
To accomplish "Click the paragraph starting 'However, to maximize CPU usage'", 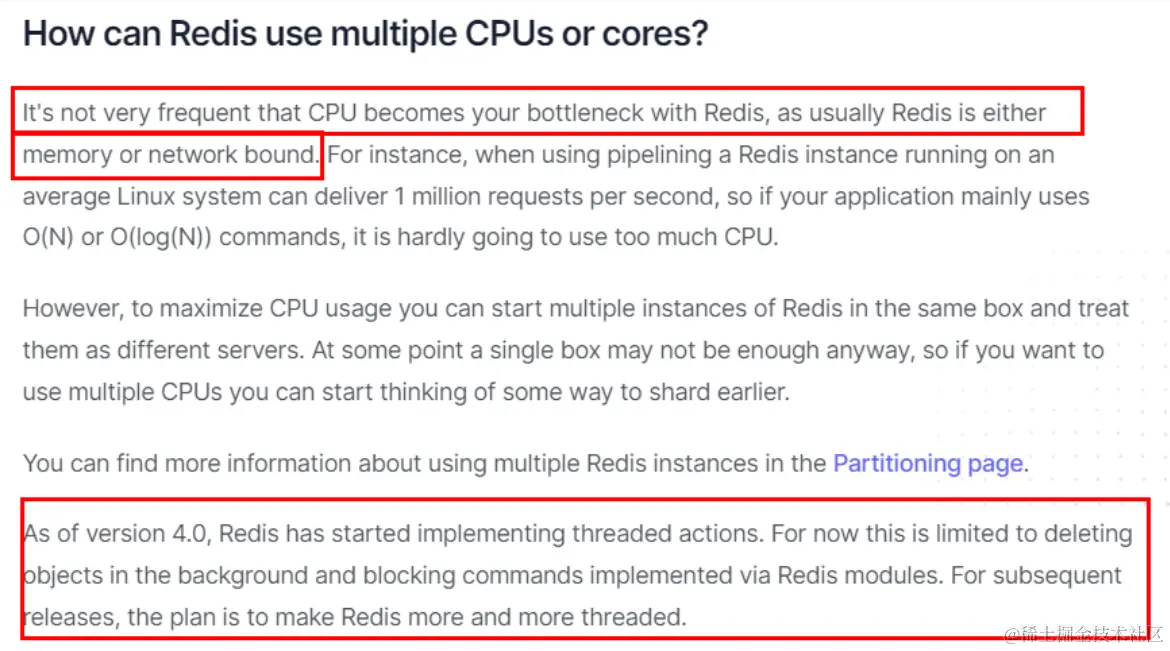I will point(575,350).
